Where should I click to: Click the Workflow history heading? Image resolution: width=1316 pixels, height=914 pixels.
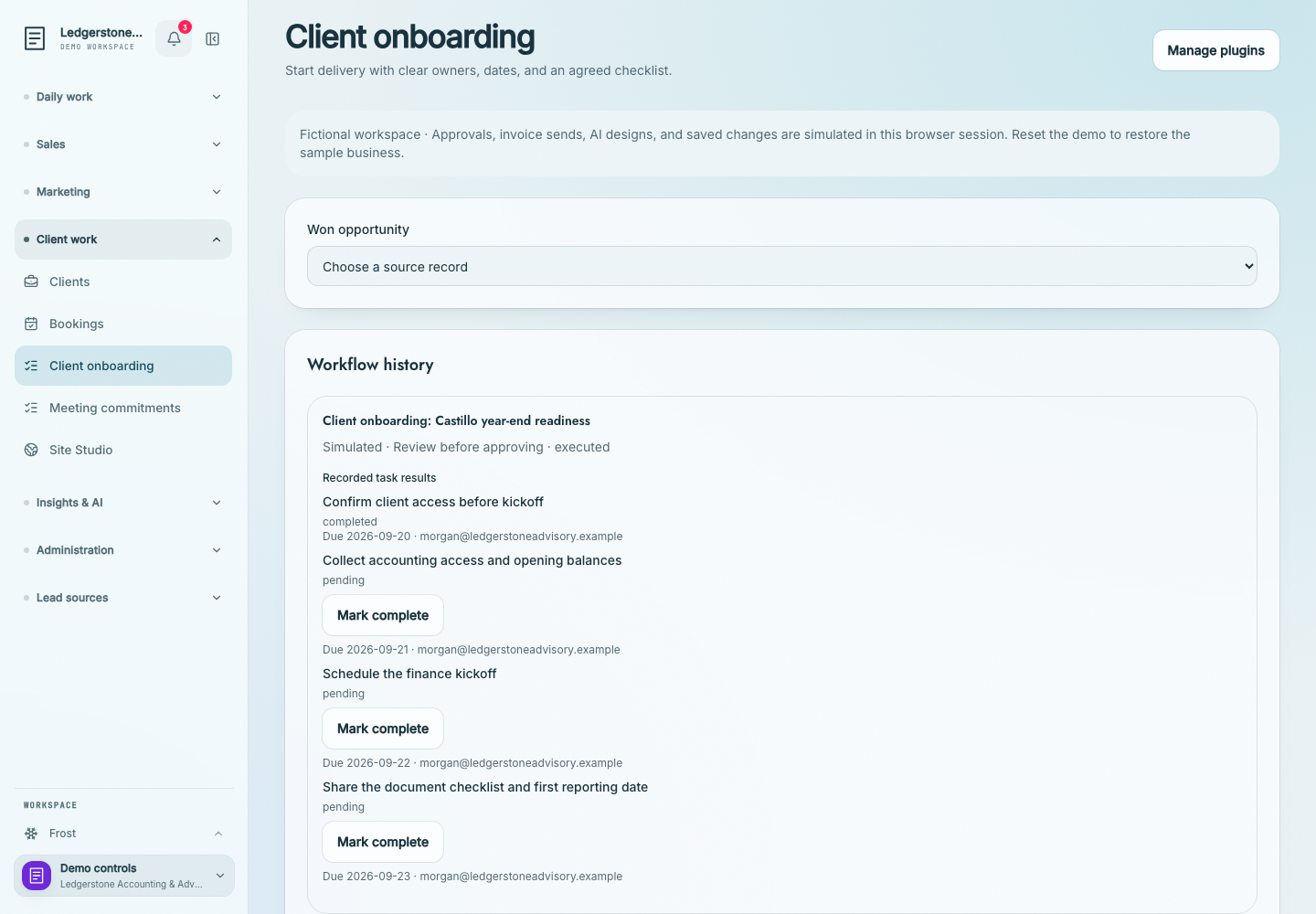tap(370, 365)
